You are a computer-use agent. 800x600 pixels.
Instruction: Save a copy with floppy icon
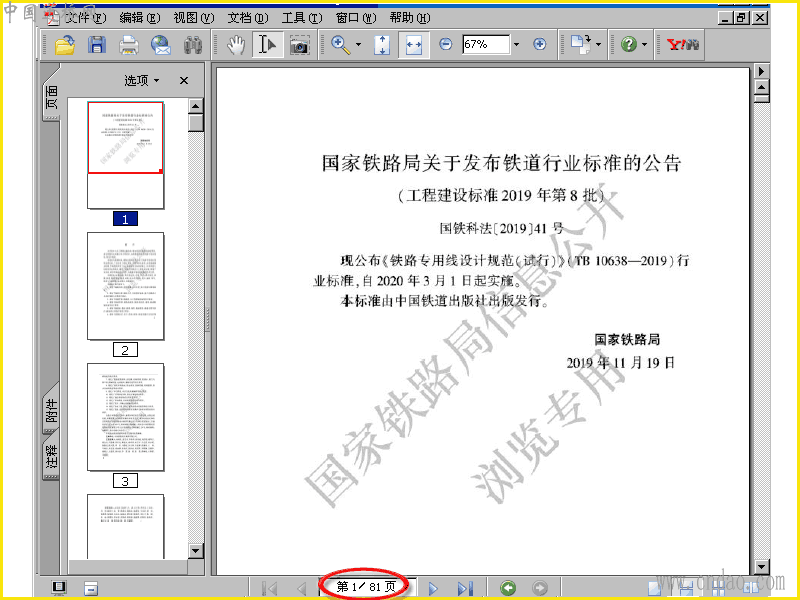tap(96, 45)
